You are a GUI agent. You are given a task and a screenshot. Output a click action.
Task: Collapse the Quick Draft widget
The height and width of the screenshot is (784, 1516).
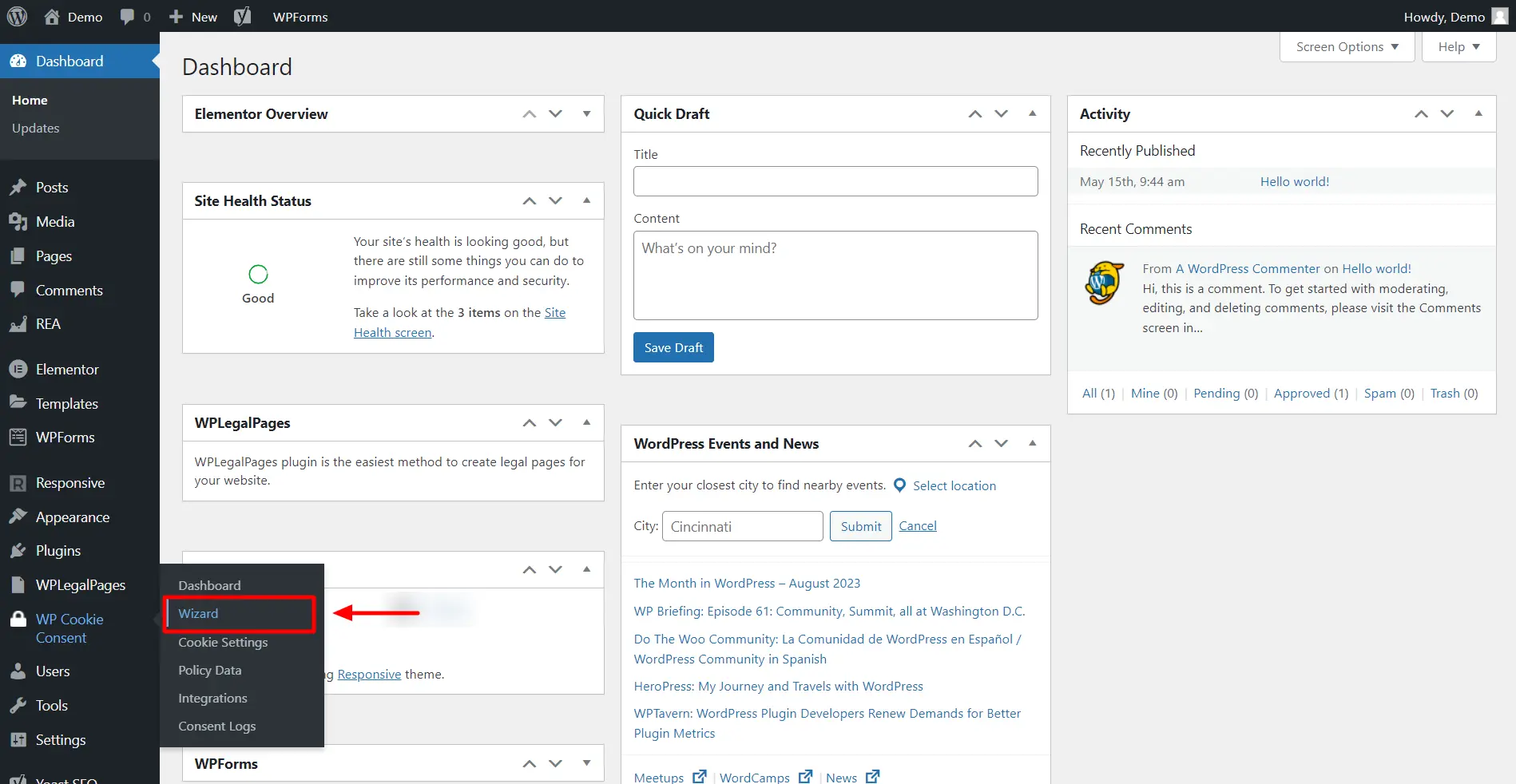pos(1032,113)
